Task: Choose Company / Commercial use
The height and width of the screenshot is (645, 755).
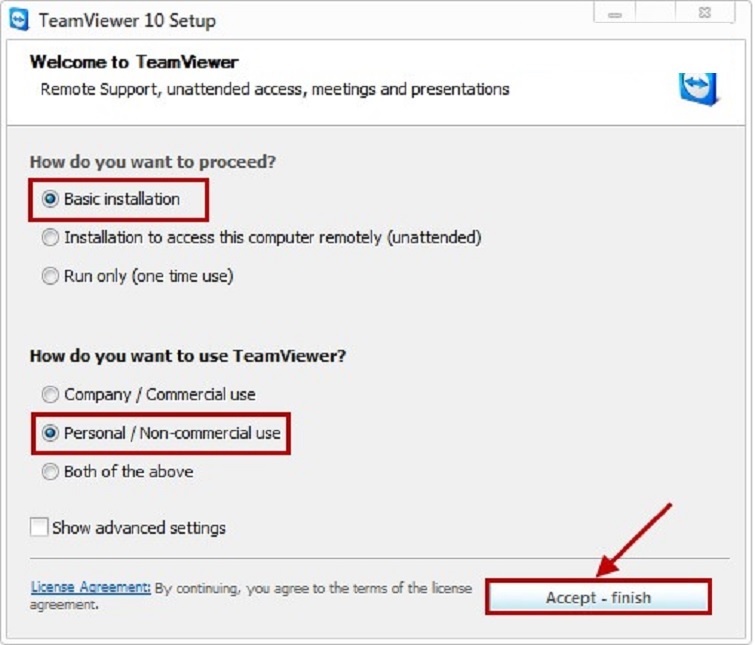Action: (x=50, y=394)
